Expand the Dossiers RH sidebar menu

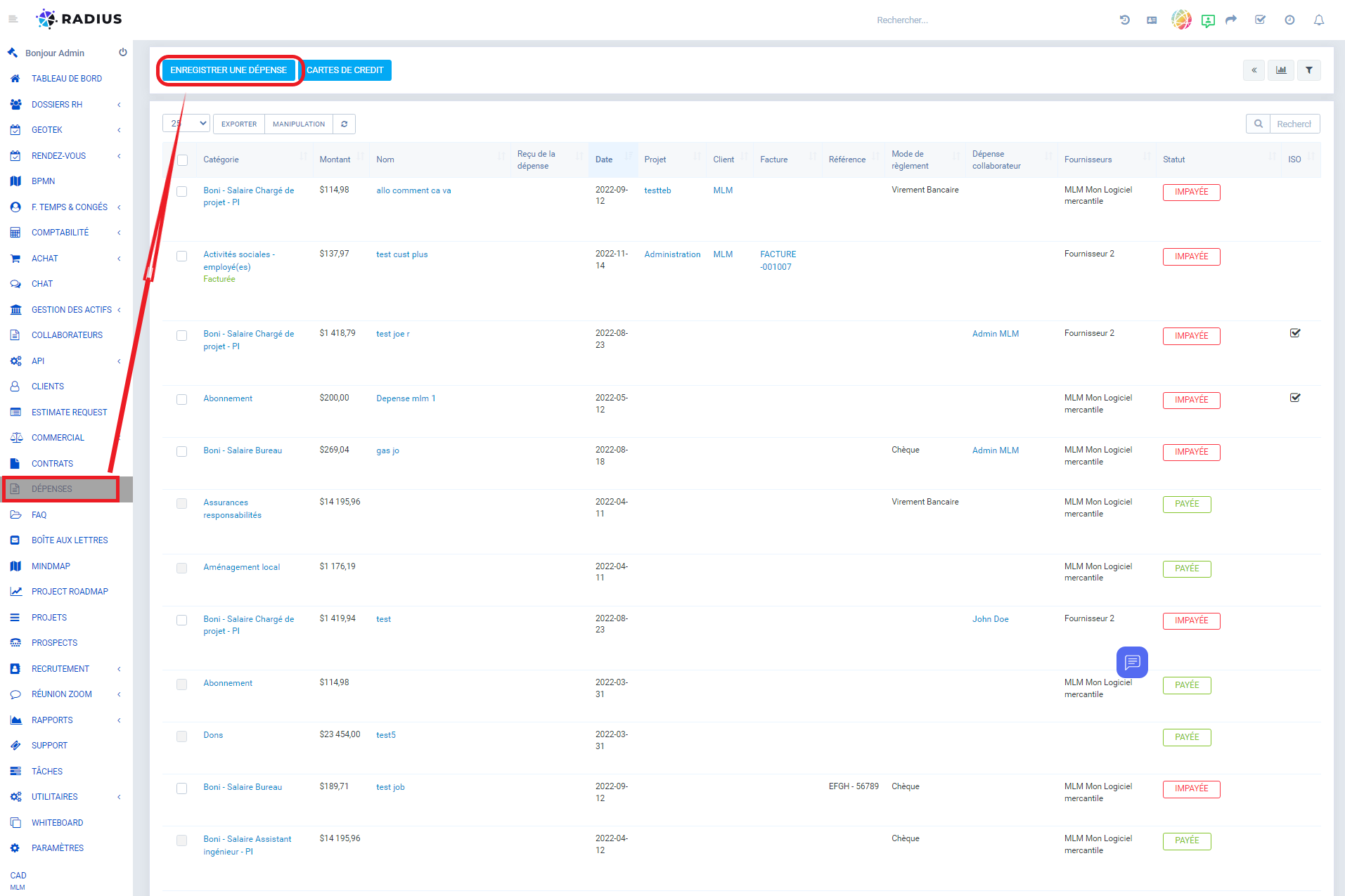click(66, 105)
